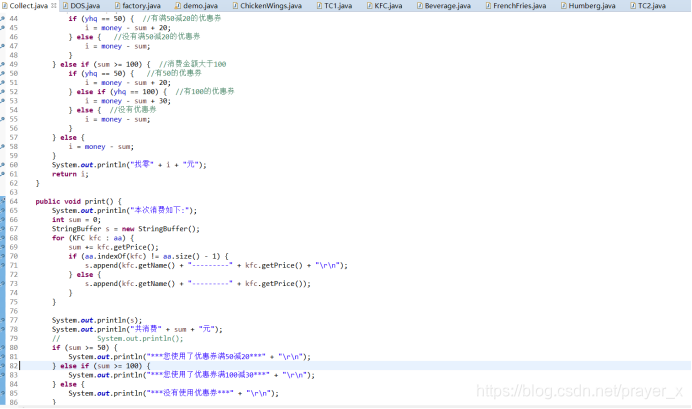Viewport: 692px width, 409px height.
Task: Click the gutter marker on line 51
Action: pos(3,83)
